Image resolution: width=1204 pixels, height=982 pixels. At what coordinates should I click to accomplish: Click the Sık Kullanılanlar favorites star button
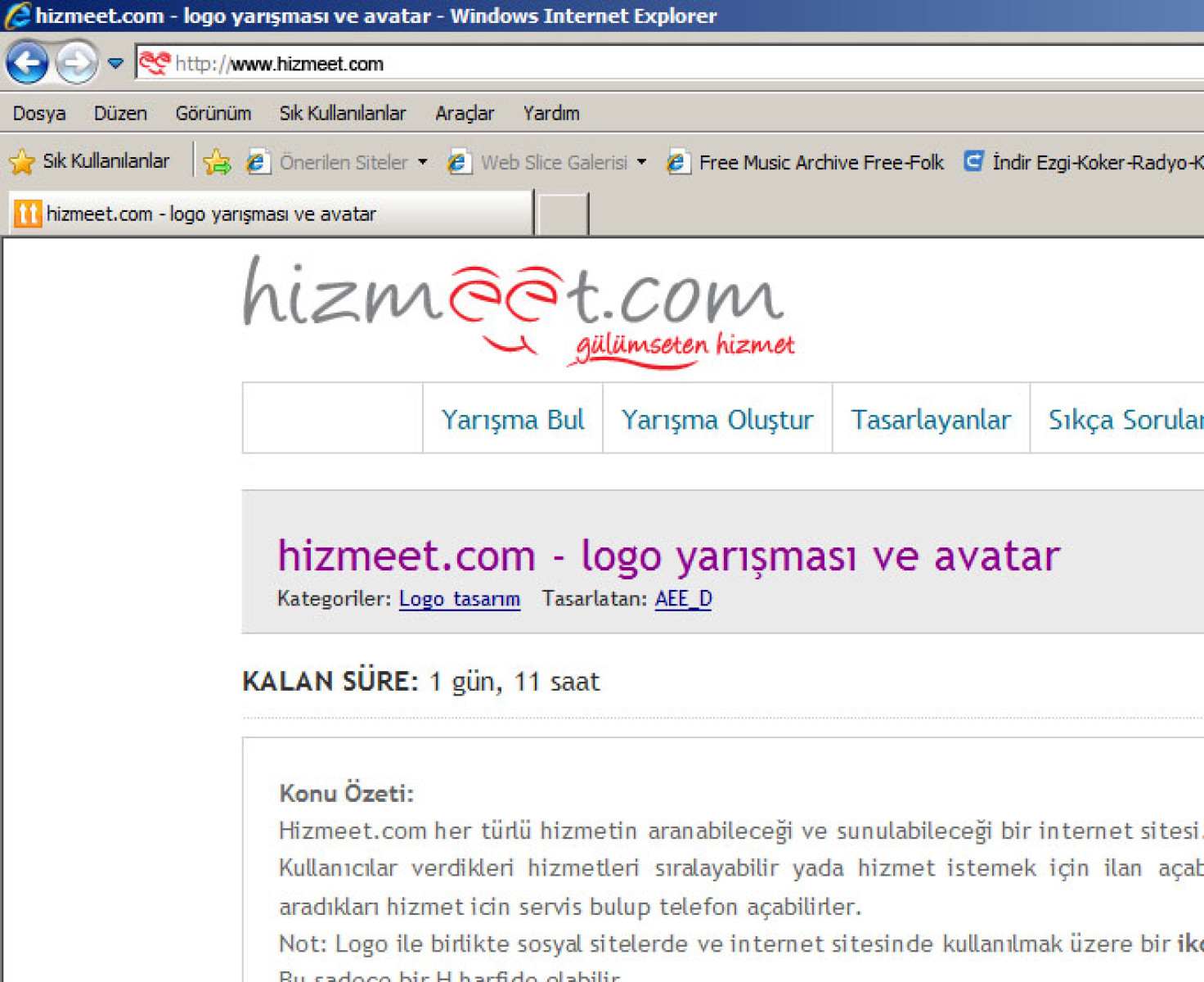(x=90, y=161)
